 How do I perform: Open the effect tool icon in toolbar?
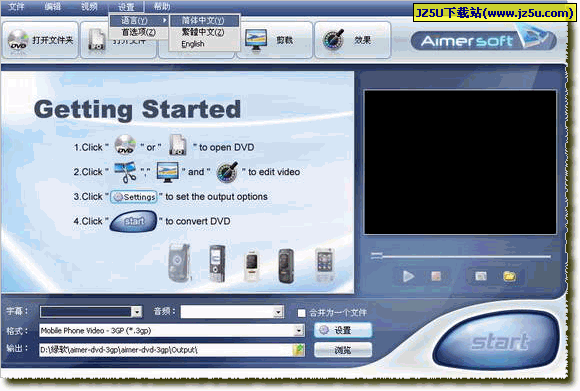click(x=333, y=40)
